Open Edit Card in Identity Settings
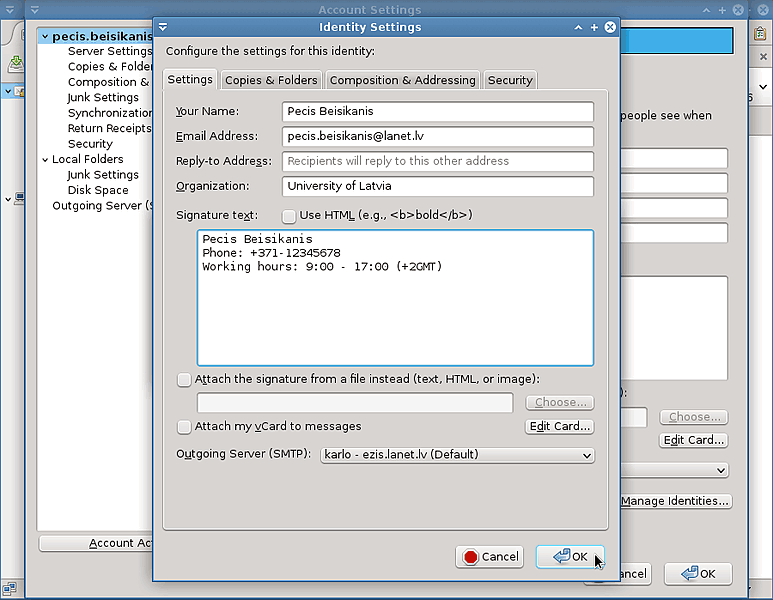Image resolution: width=773 pixels, height=600 pixels. point(560,426)
